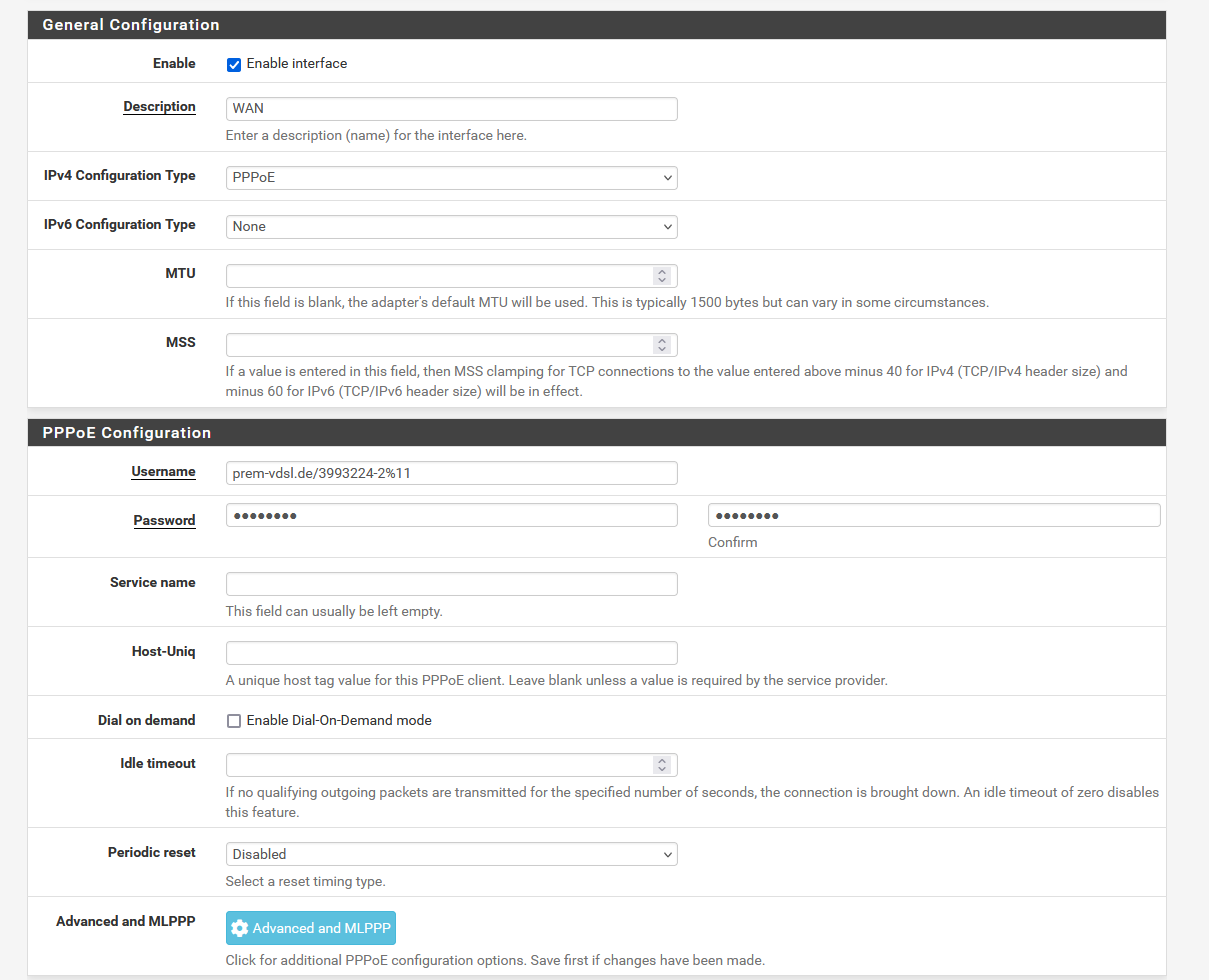This screenshot has width=1209, height=980.
Task: Uncheck the Enable interface checkbox
Action: tap(234, 65)
